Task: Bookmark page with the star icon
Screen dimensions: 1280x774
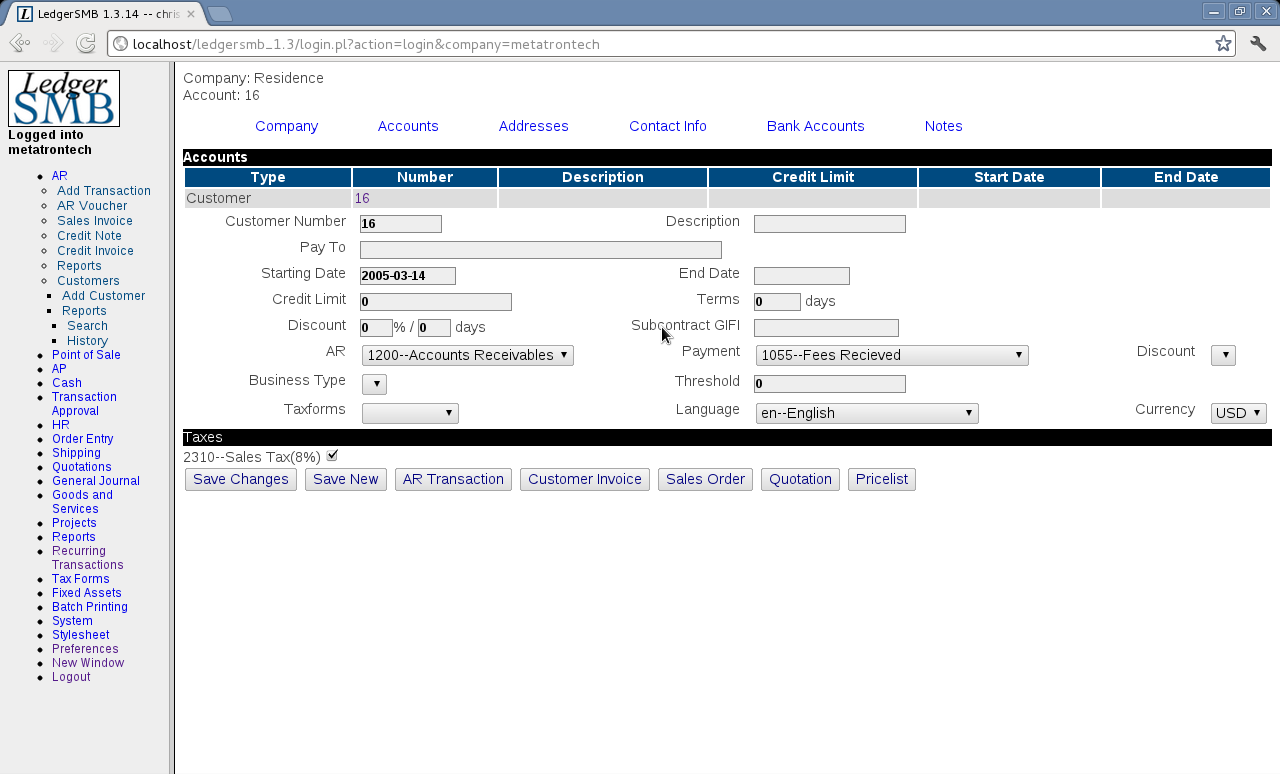Action: tap(1223, 43)
